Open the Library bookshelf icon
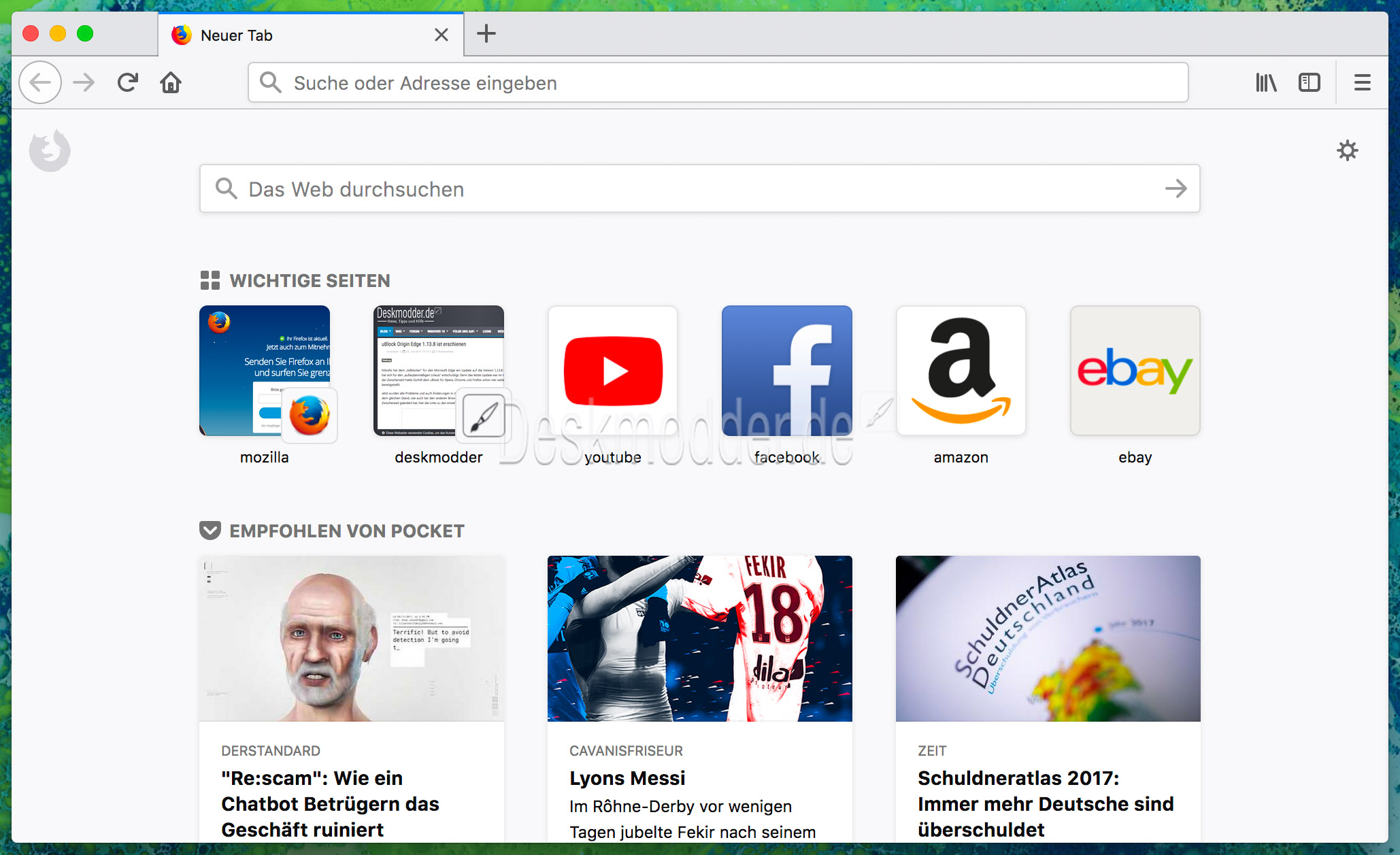This screenshot has width=1400, height=855. tap(1266, 83)
